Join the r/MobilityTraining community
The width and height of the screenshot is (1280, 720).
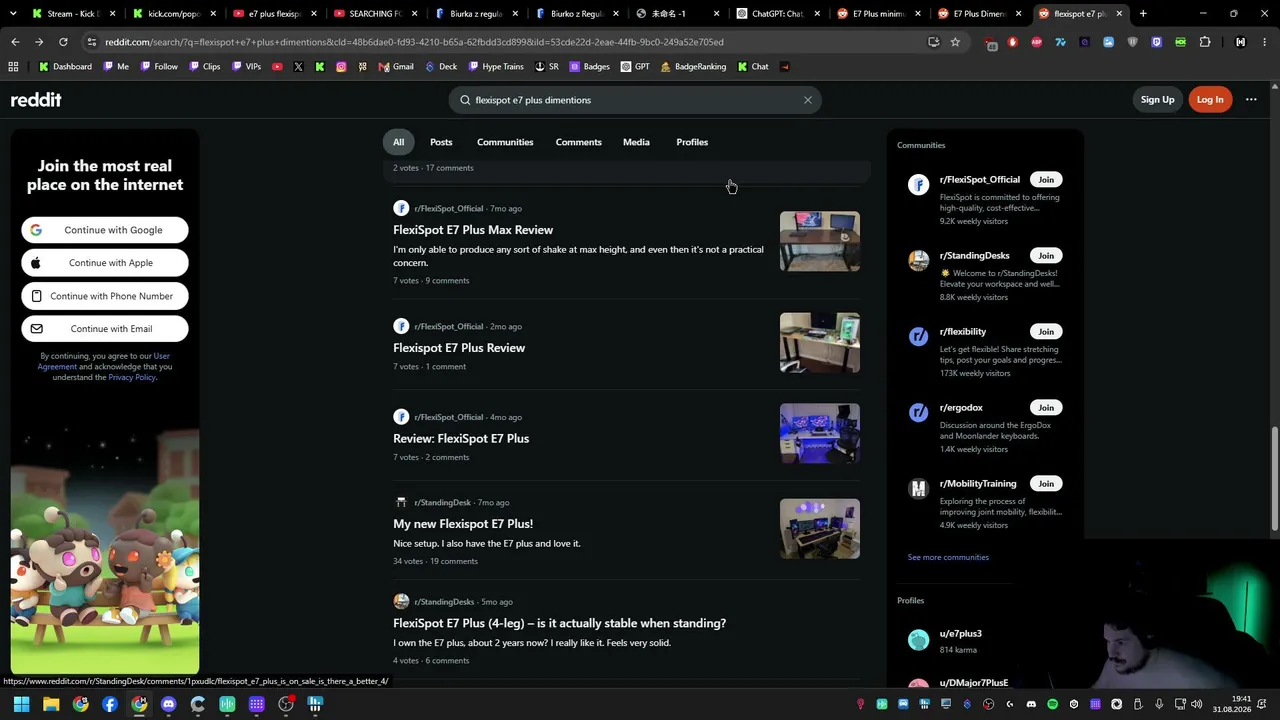1046,484
